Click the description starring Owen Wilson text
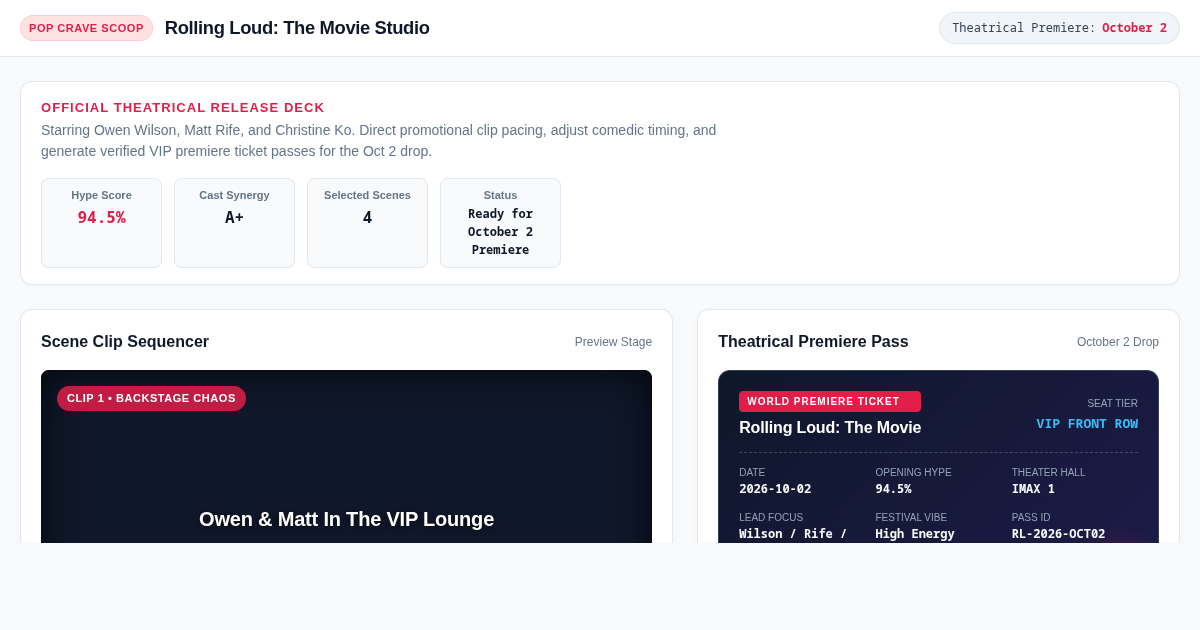1200x630 pixels. tap(379, 141)
